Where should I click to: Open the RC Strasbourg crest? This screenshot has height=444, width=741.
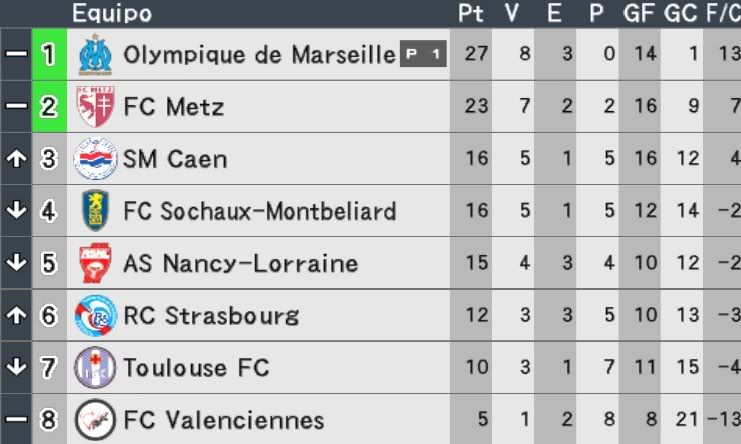[95, 316]
